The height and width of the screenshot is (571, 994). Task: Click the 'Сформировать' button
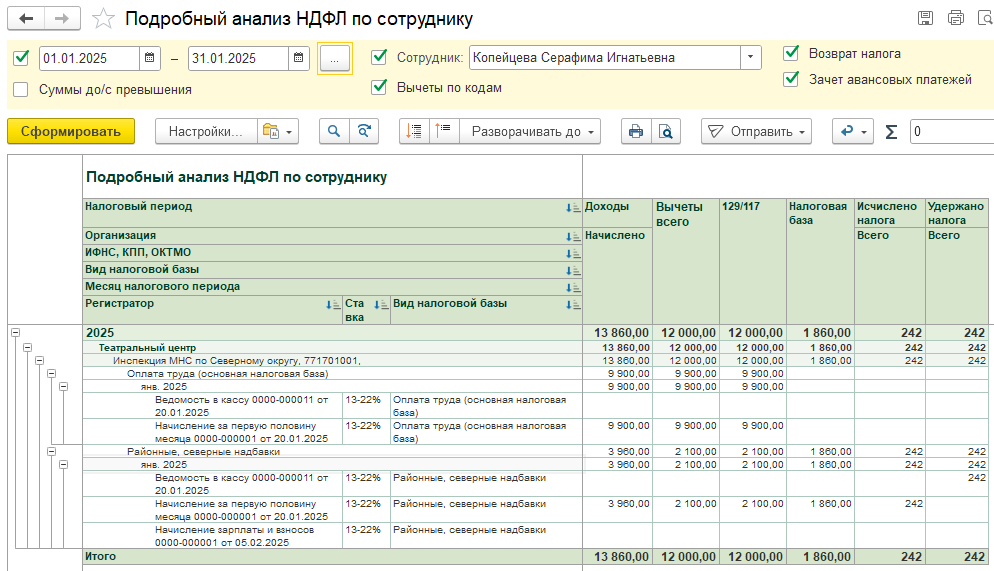[x=70, y=131]
